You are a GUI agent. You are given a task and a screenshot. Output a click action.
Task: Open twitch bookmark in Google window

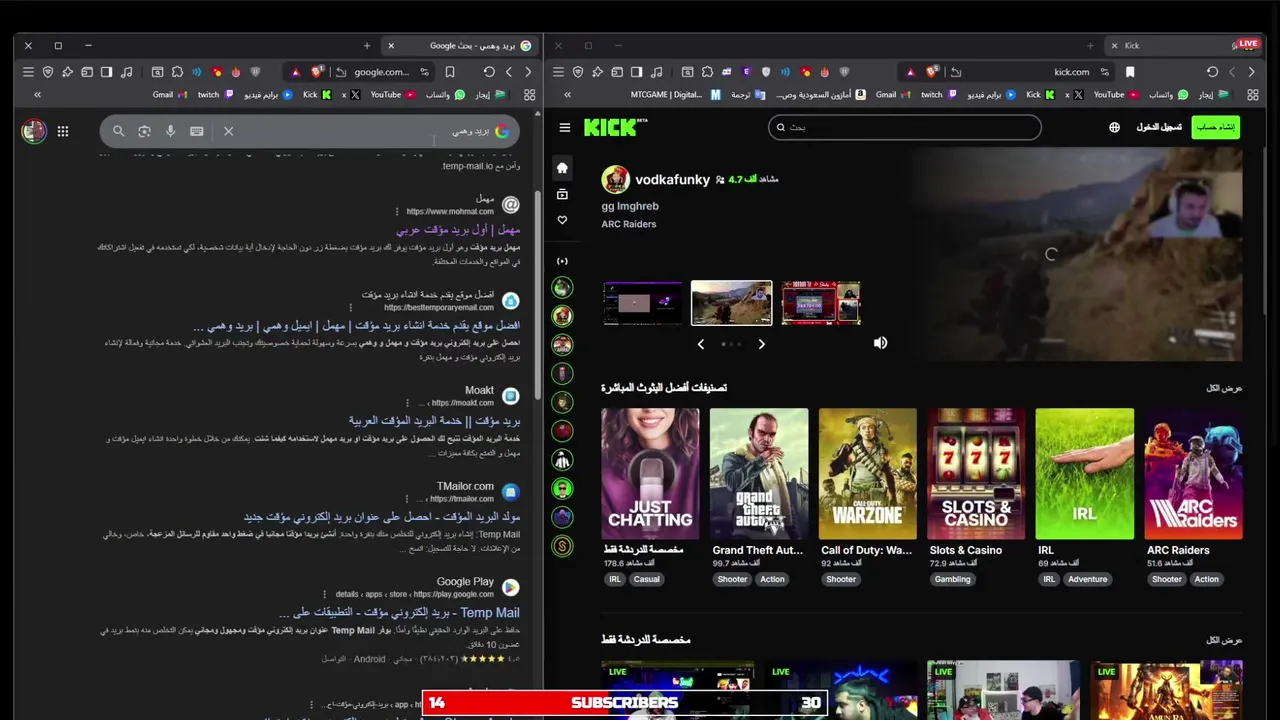[x=215, y=95]
